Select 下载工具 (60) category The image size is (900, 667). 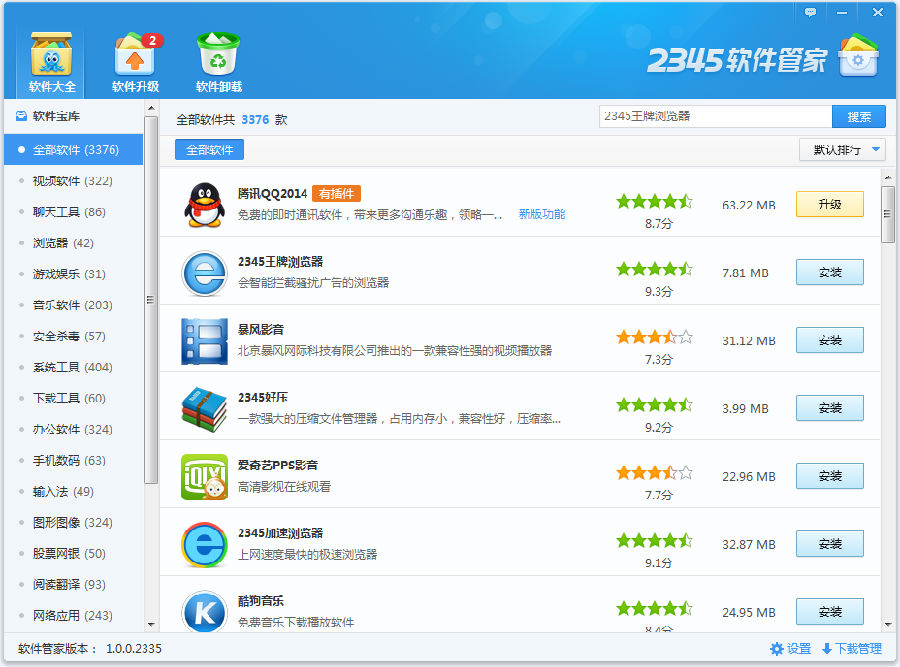click(73, 398)
